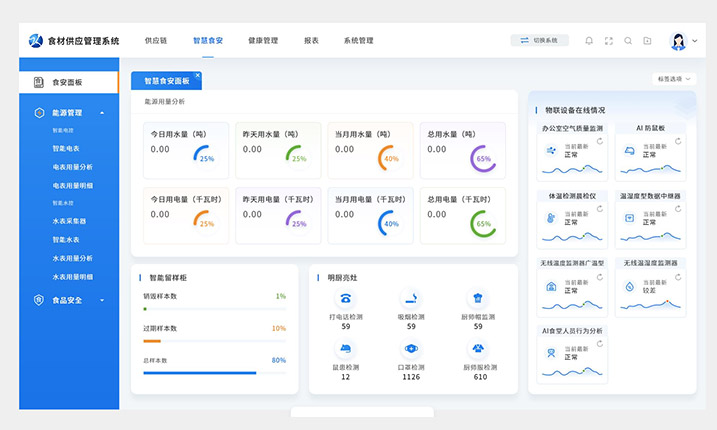Click the 过期样本数 10% progress bar

214,341
